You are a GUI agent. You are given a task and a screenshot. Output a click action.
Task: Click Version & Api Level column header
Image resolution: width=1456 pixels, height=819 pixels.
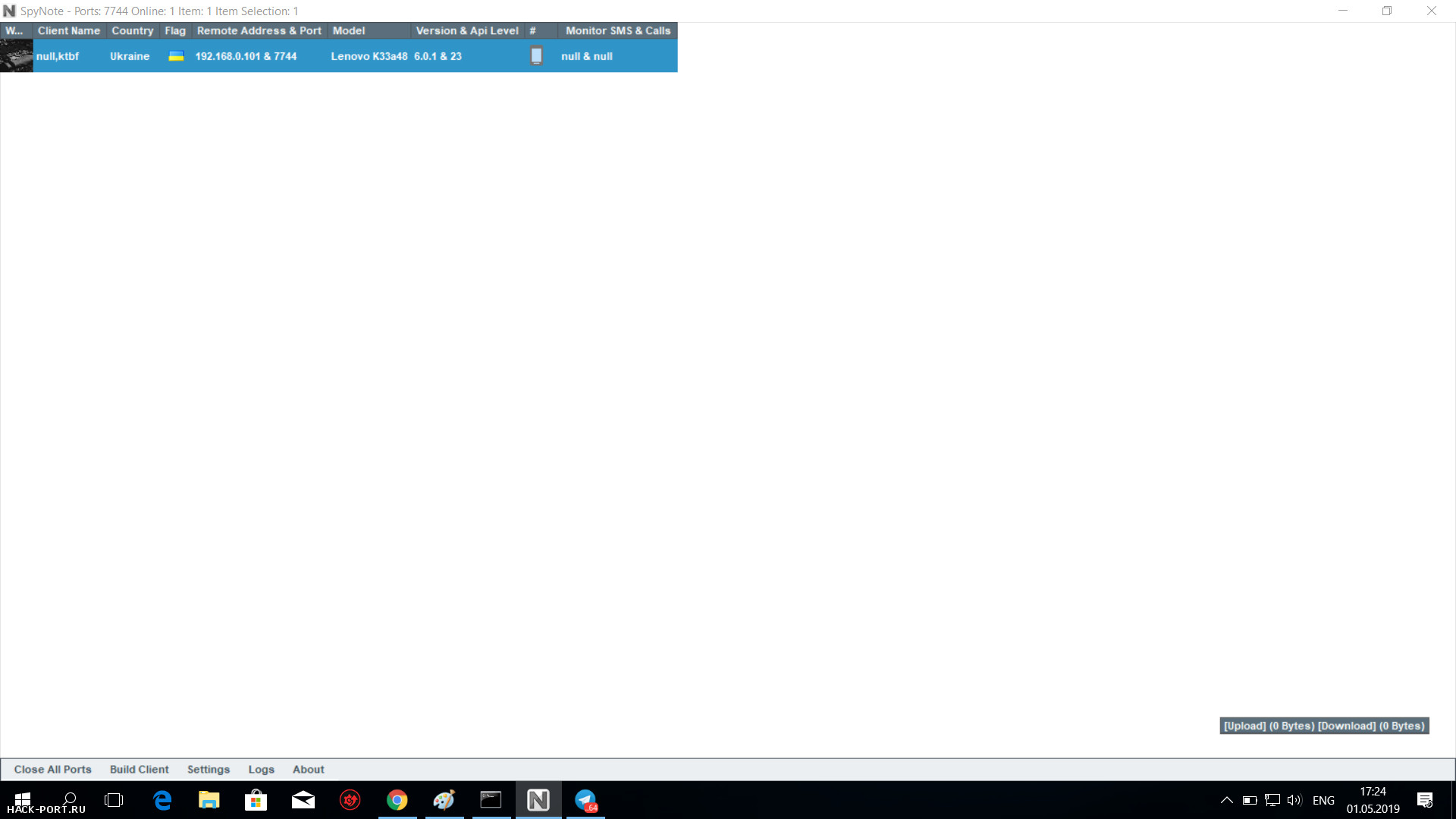point(468,30)
